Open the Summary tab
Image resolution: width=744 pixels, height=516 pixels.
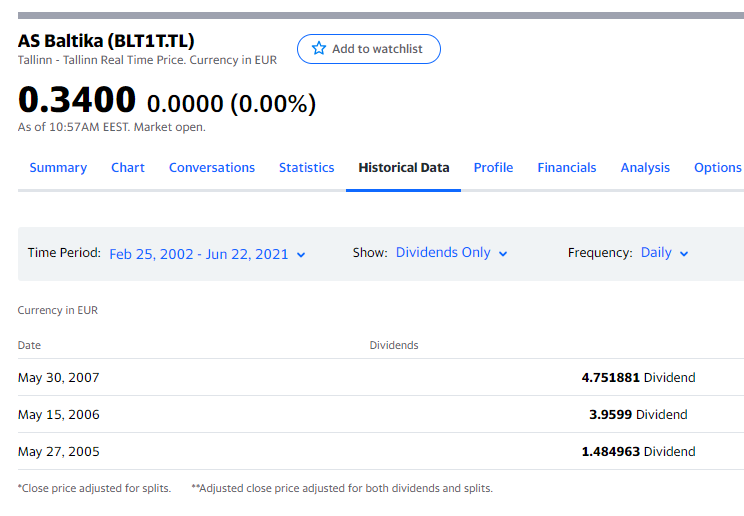click(58, 168)
